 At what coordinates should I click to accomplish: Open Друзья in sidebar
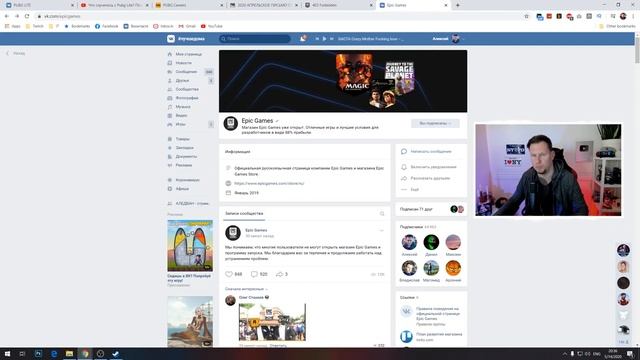click(x=182, y=81)
